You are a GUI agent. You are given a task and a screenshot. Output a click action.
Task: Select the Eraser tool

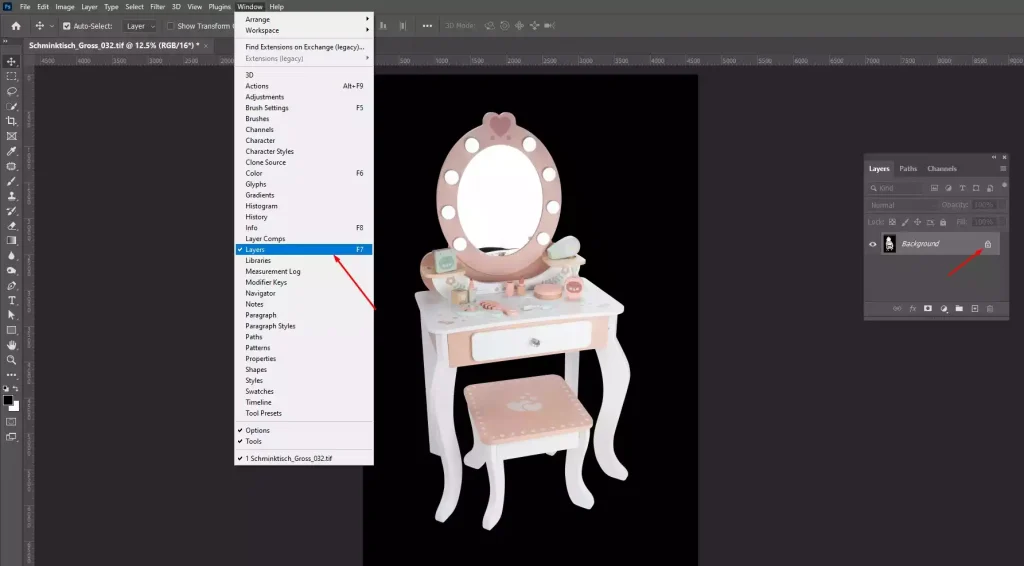click(11, 226)
